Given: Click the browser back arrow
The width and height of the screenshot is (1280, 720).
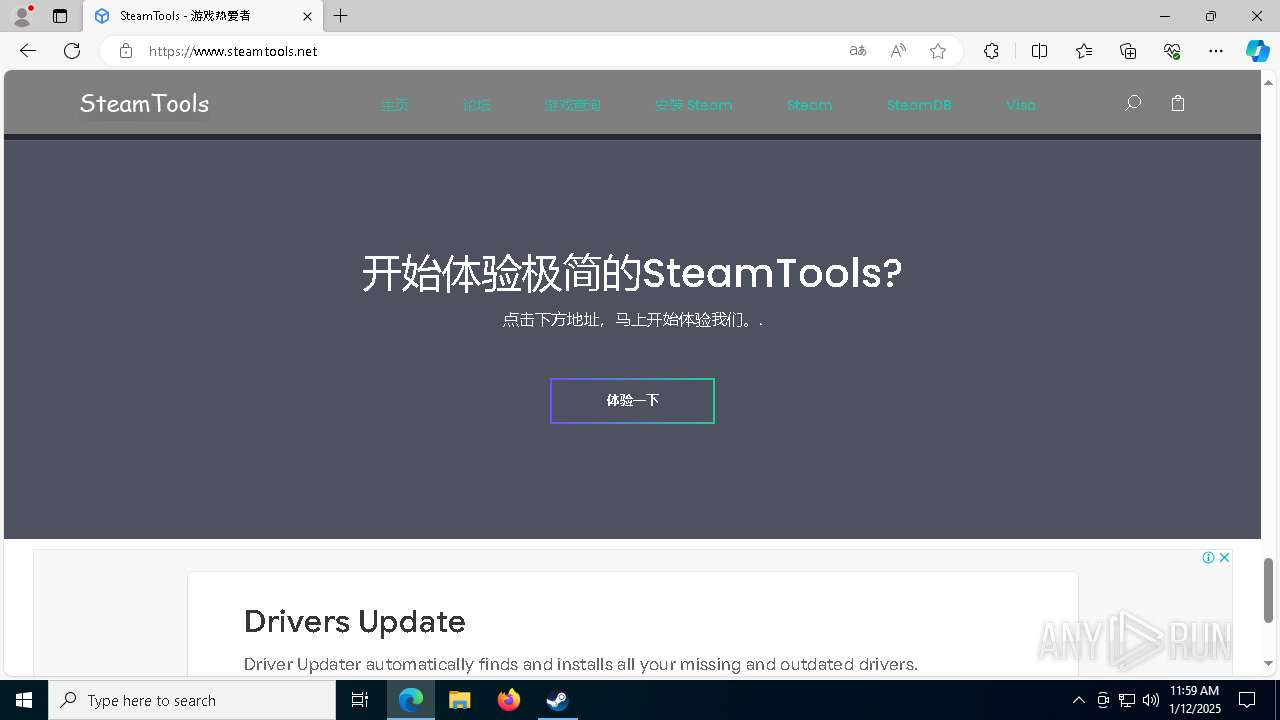Looking at the screenshot, I should pyautogui.click(x=28, y=51).
